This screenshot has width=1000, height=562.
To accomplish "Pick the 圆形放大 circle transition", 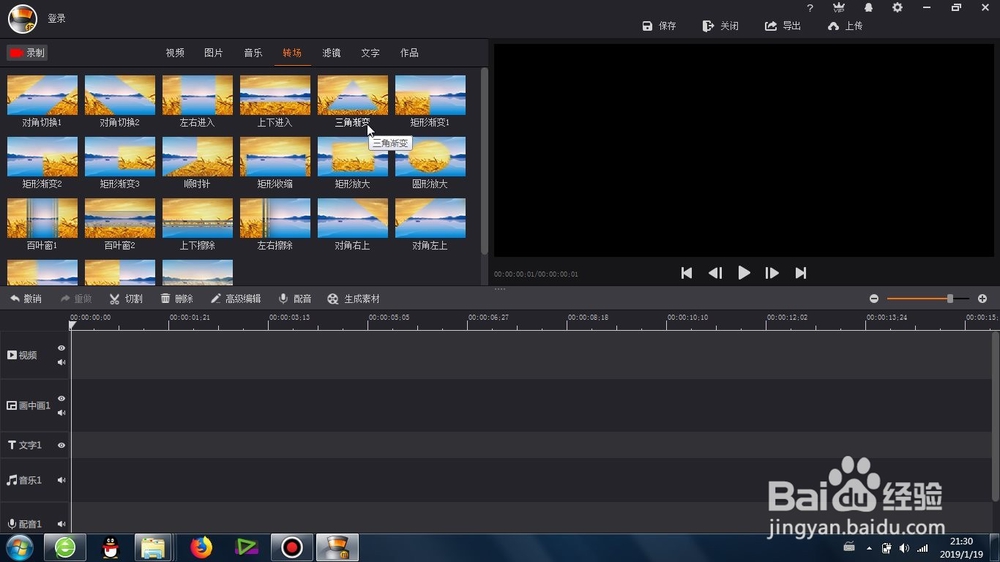I will tap(430, 156).
